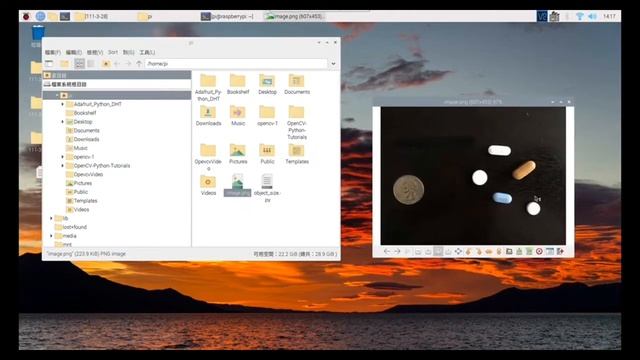Viewport: 640px width, 360px height.
Task: Switch file manager to detailed list view
Action: 91,64
